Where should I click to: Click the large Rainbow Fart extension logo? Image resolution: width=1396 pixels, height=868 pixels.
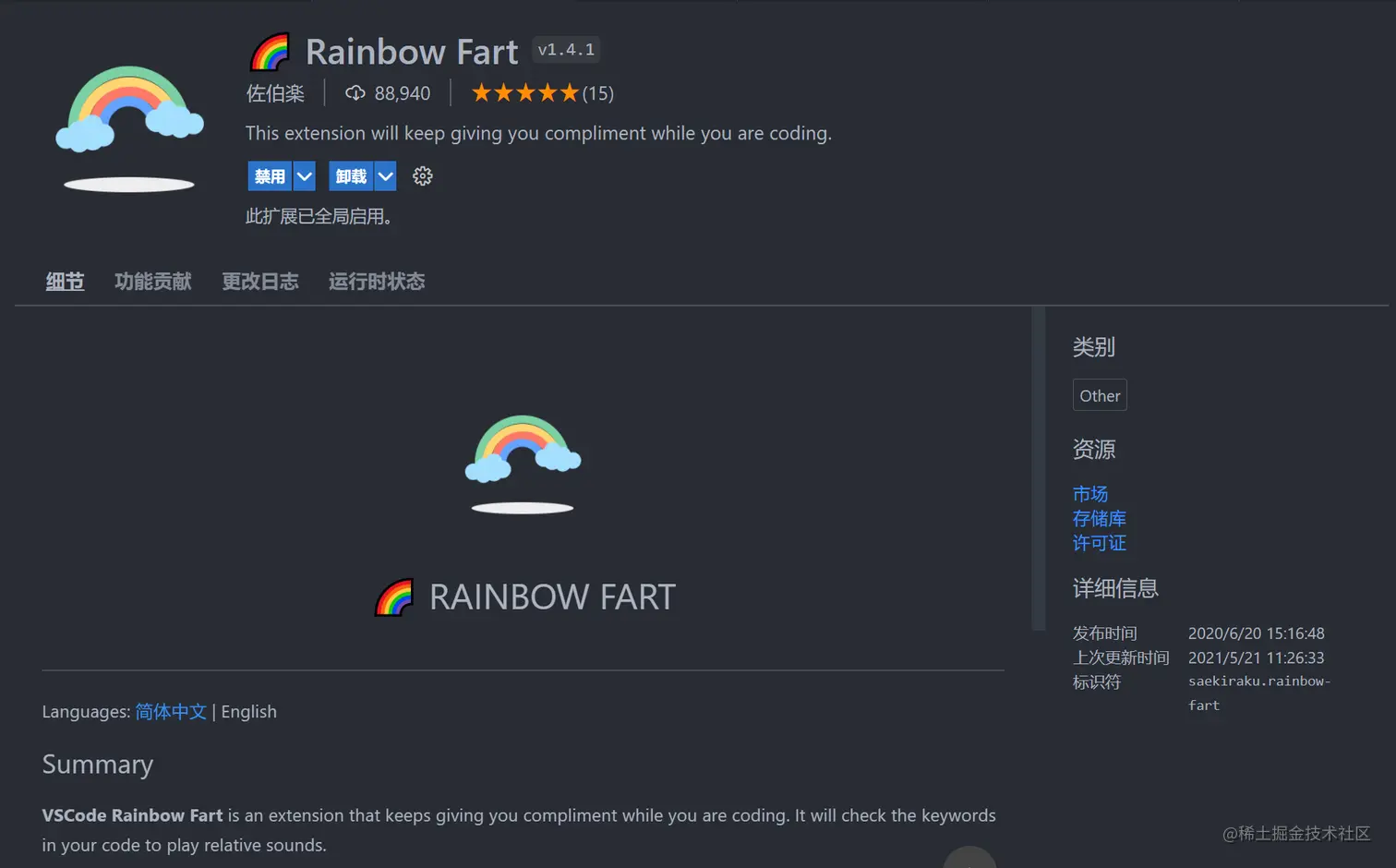[129, 128]
